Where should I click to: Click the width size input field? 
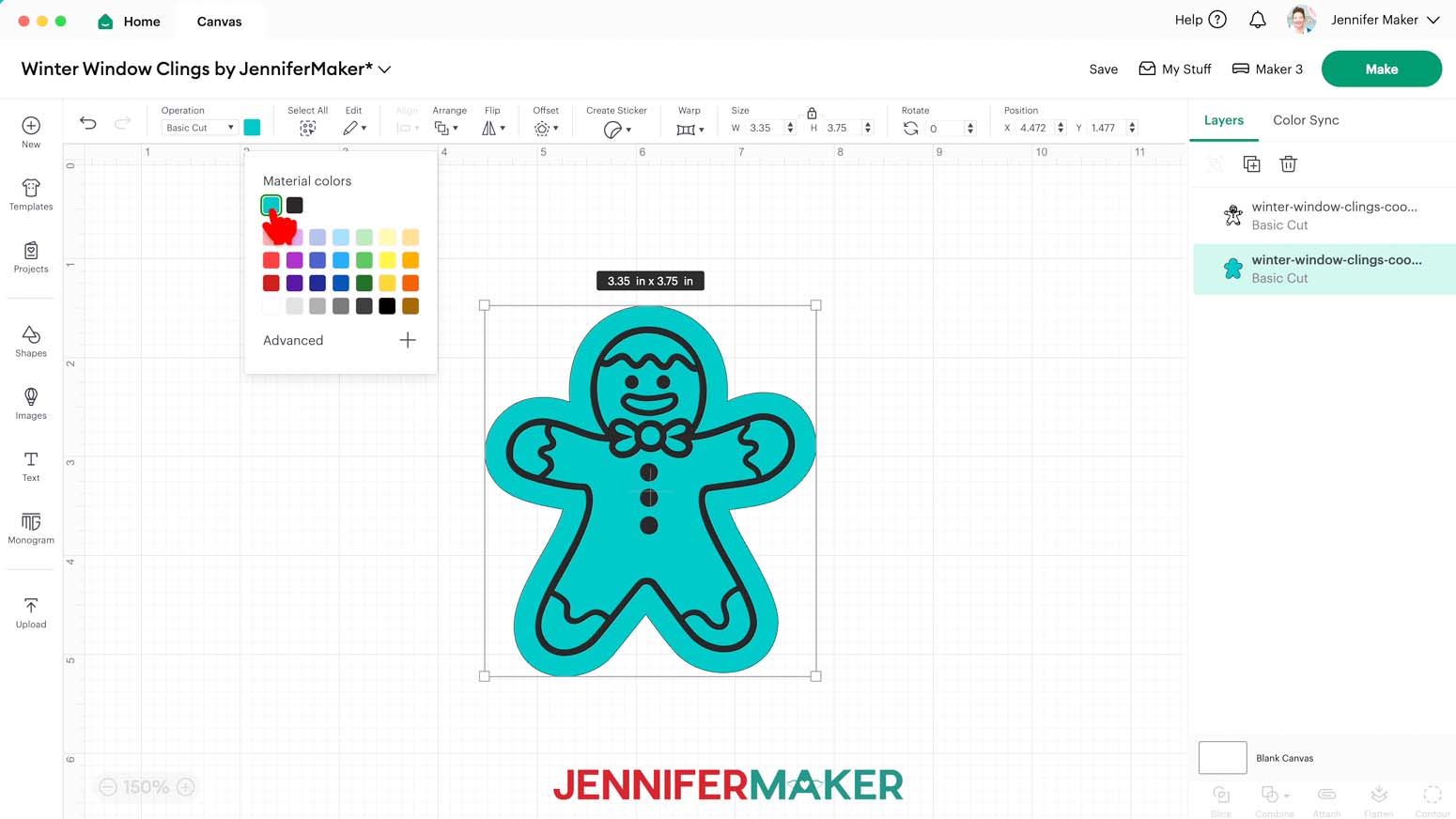pos(765,128)
